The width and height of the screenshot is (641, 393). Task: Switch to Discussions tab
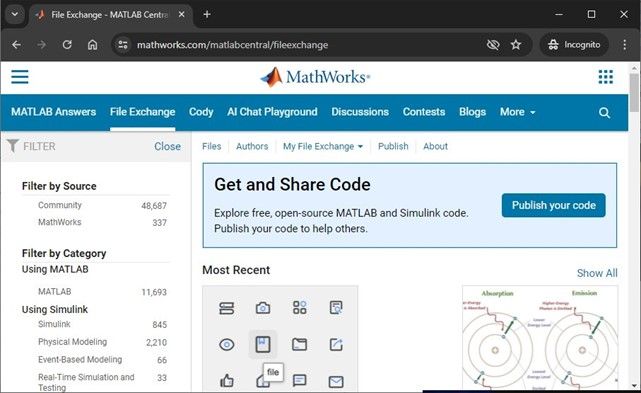point(360,112)
